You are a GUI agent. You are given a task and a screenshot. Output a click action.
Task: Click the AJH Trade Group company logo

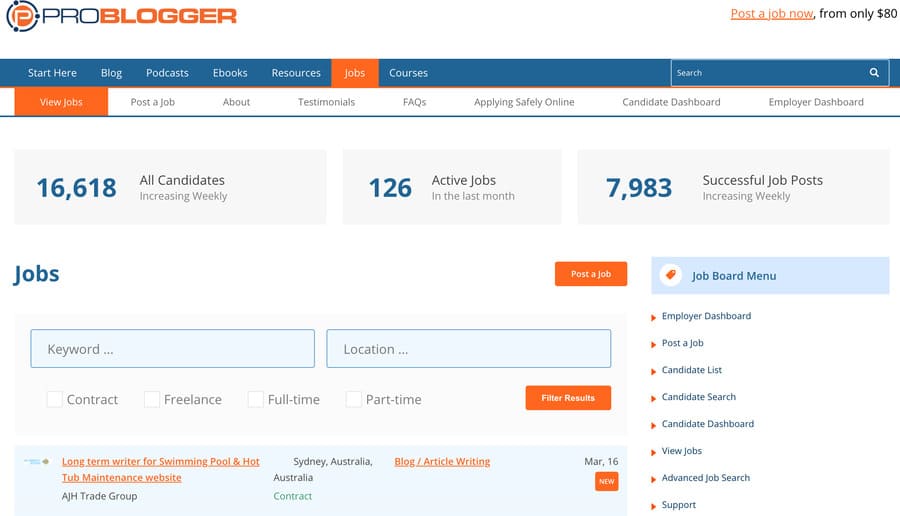pyautogui.click(x=36, y=462)
